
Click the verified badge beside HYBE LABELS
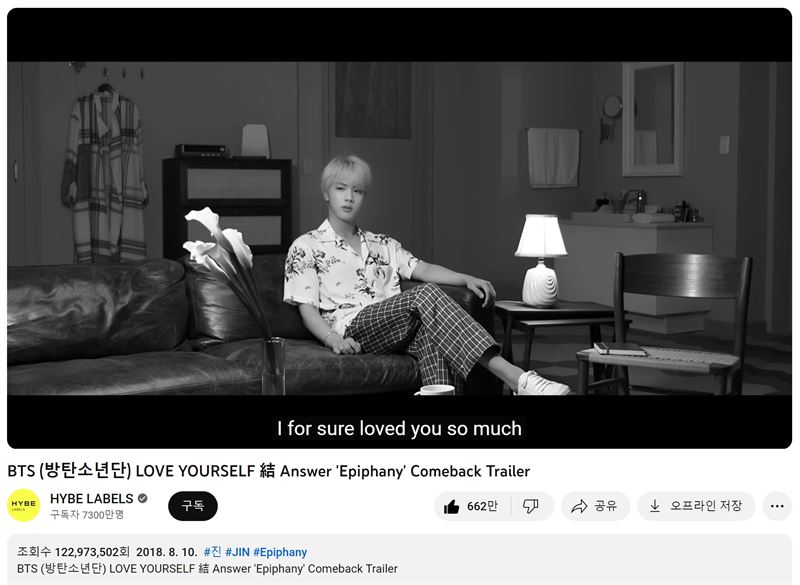(x=143, y=498)
